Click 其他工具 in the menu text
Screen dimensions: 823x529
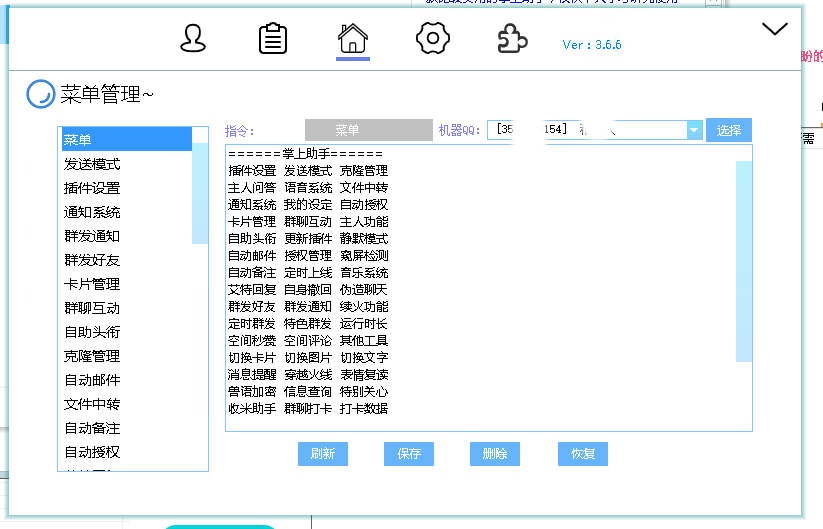click(364, 341)
